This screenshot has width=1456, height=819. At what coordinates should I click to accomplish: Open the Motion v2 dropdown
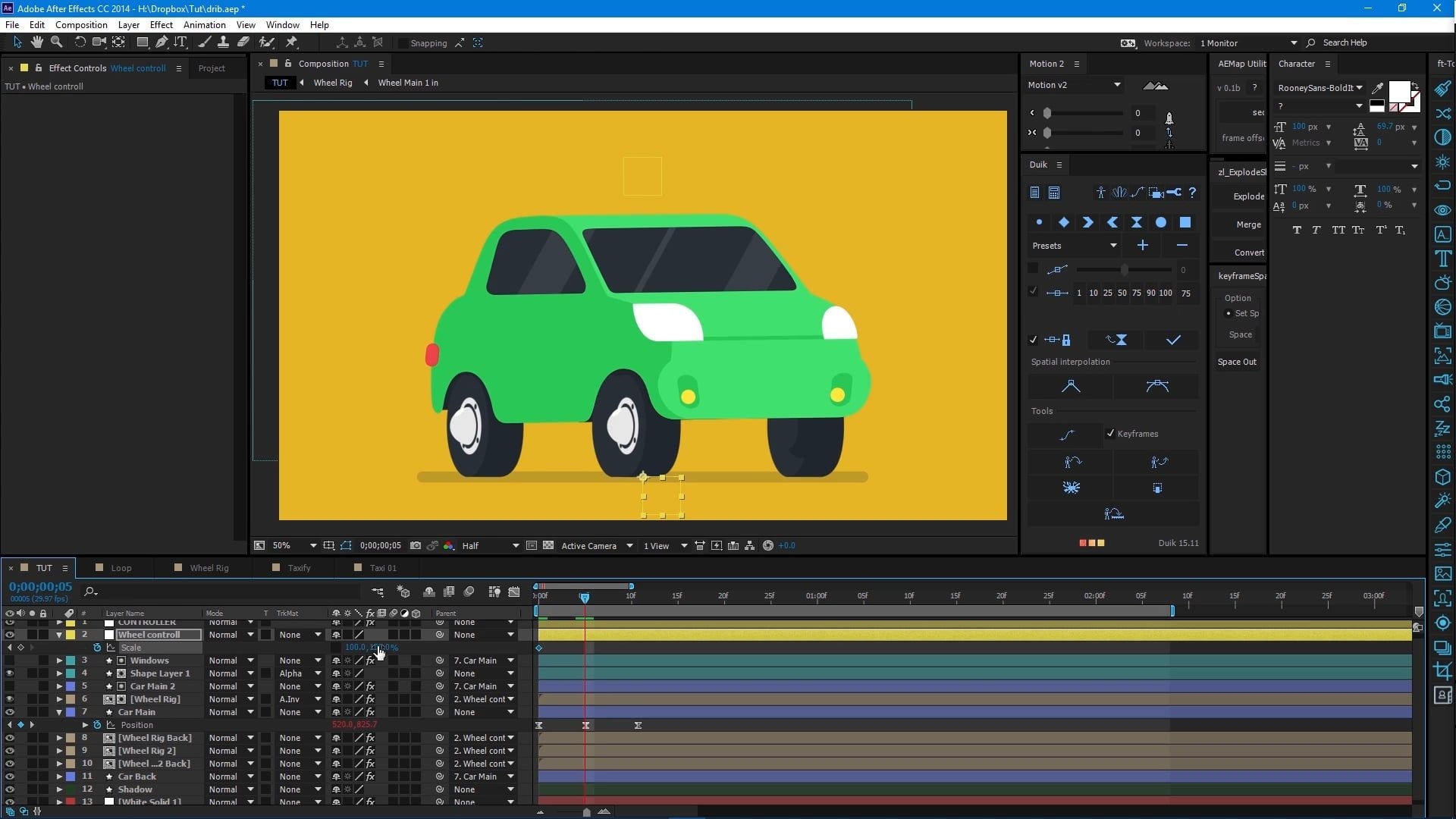click(x=1074, y=85)
